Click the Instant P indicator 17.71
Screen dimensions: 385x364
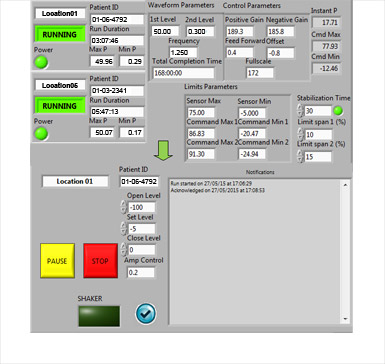326,23
